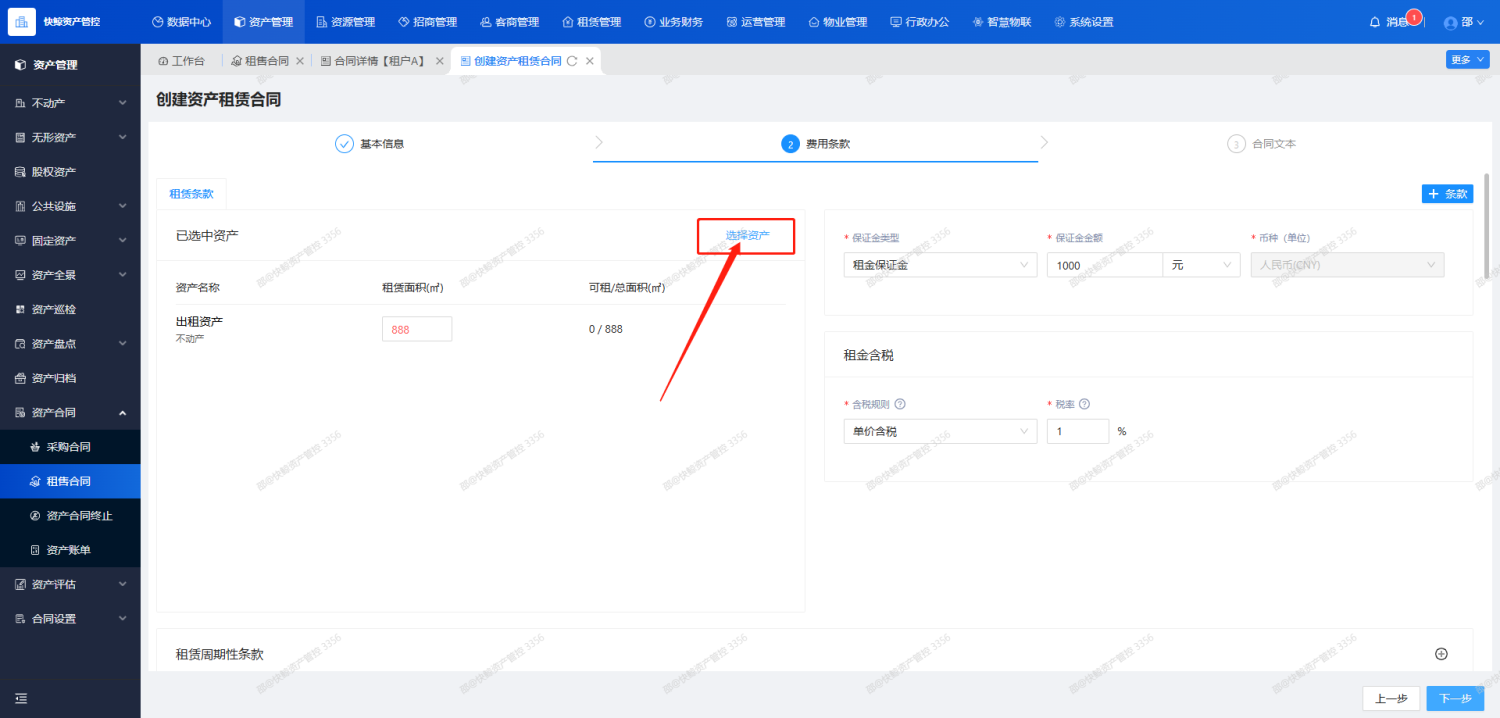
Task: Open the 运营管理 top menu
Action: pos(755,22)
